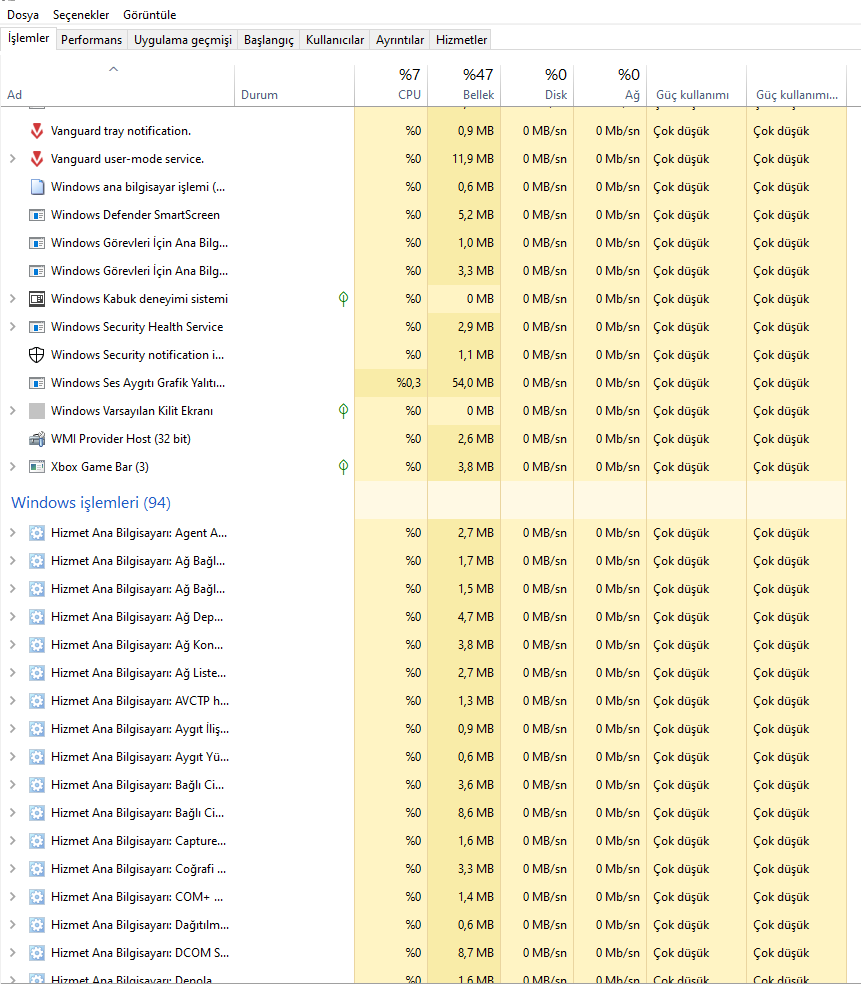
Task: Select the Windows işlemleri (94) group heading
Action: (x=91, y=503)
